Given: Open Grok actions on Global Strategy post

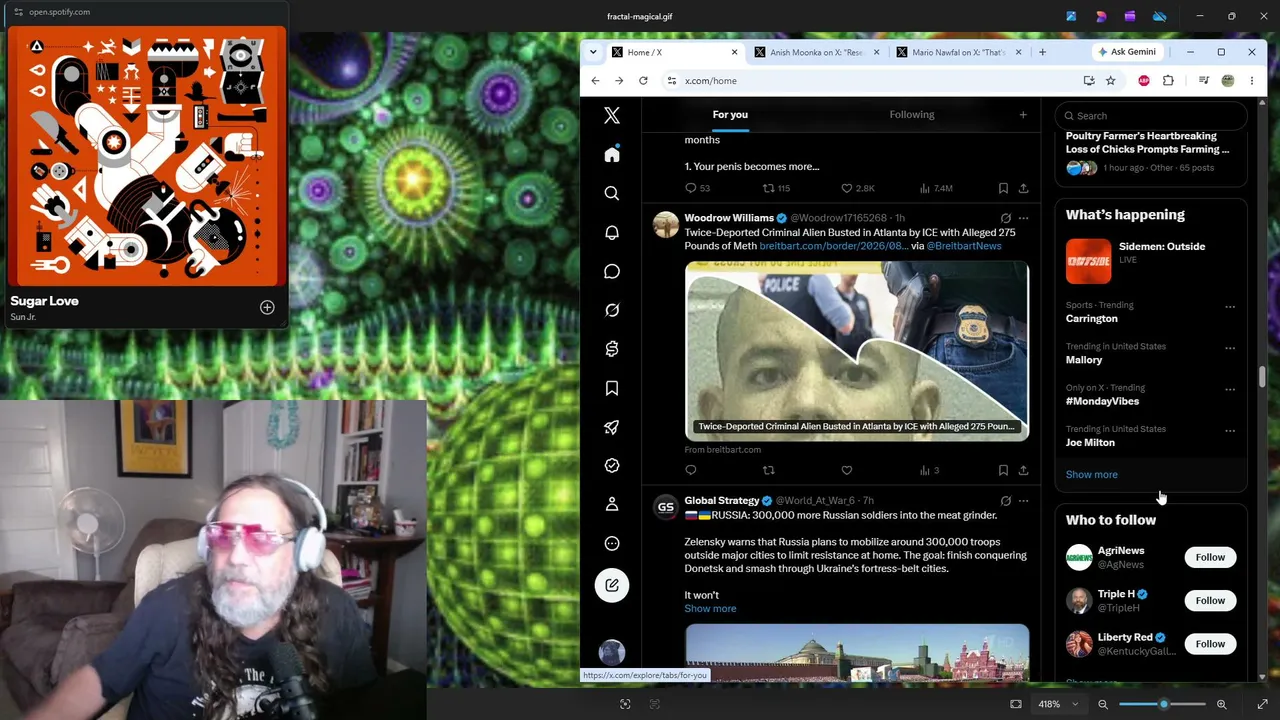Looking at the screenshot, I should pyautogui.click(x=1005, y=501).
